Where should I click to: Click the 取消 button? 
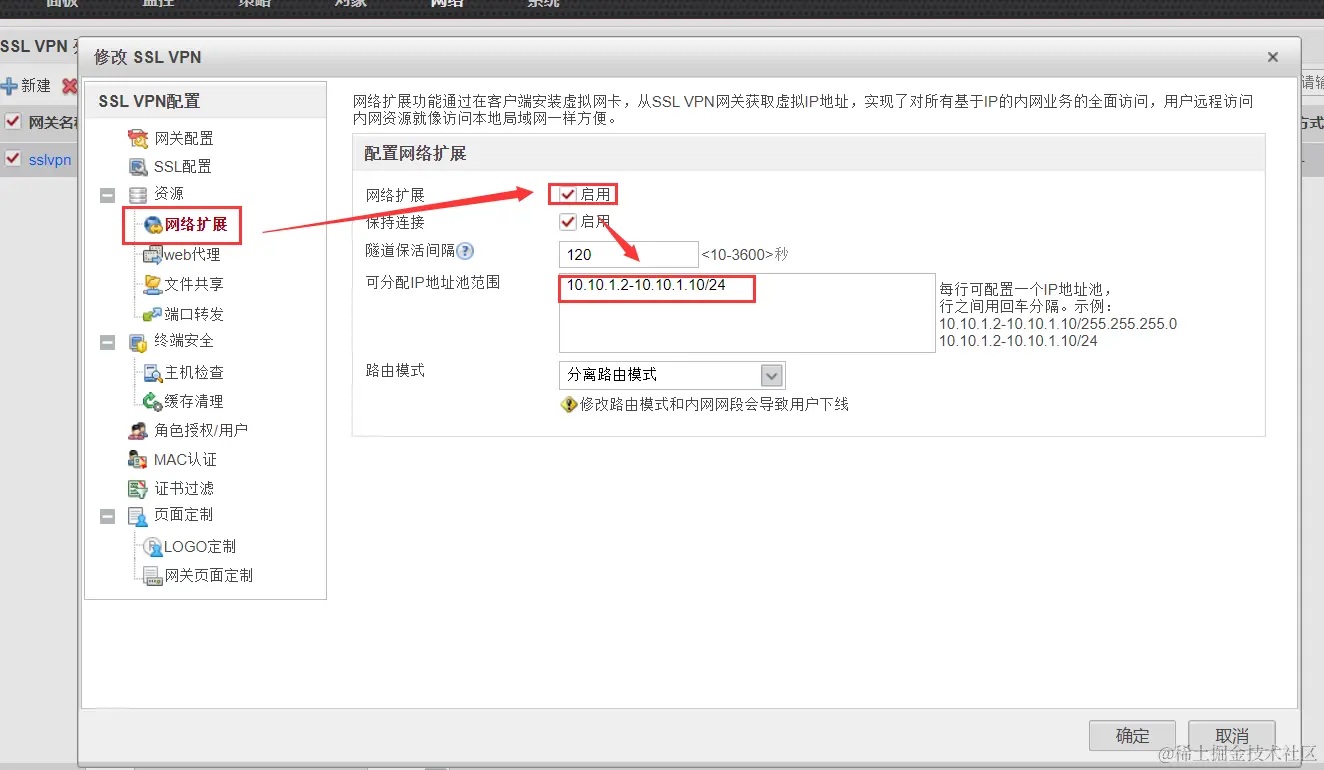pyautogui.click(x=1232, y=736)
